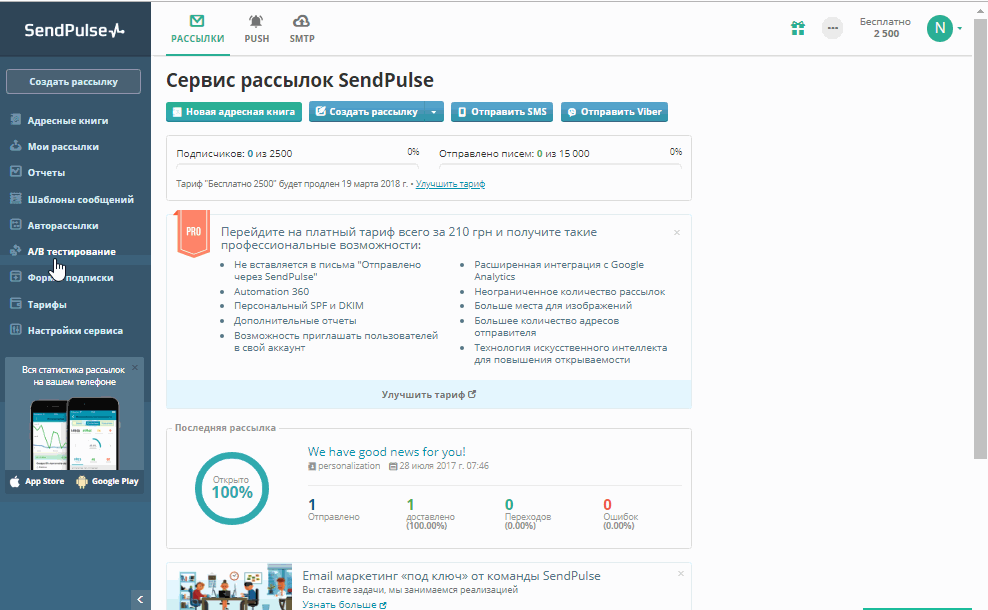Click the Тарифы wallet icon
This screenshot has height=610, width=988.
(x=16, y=303)
